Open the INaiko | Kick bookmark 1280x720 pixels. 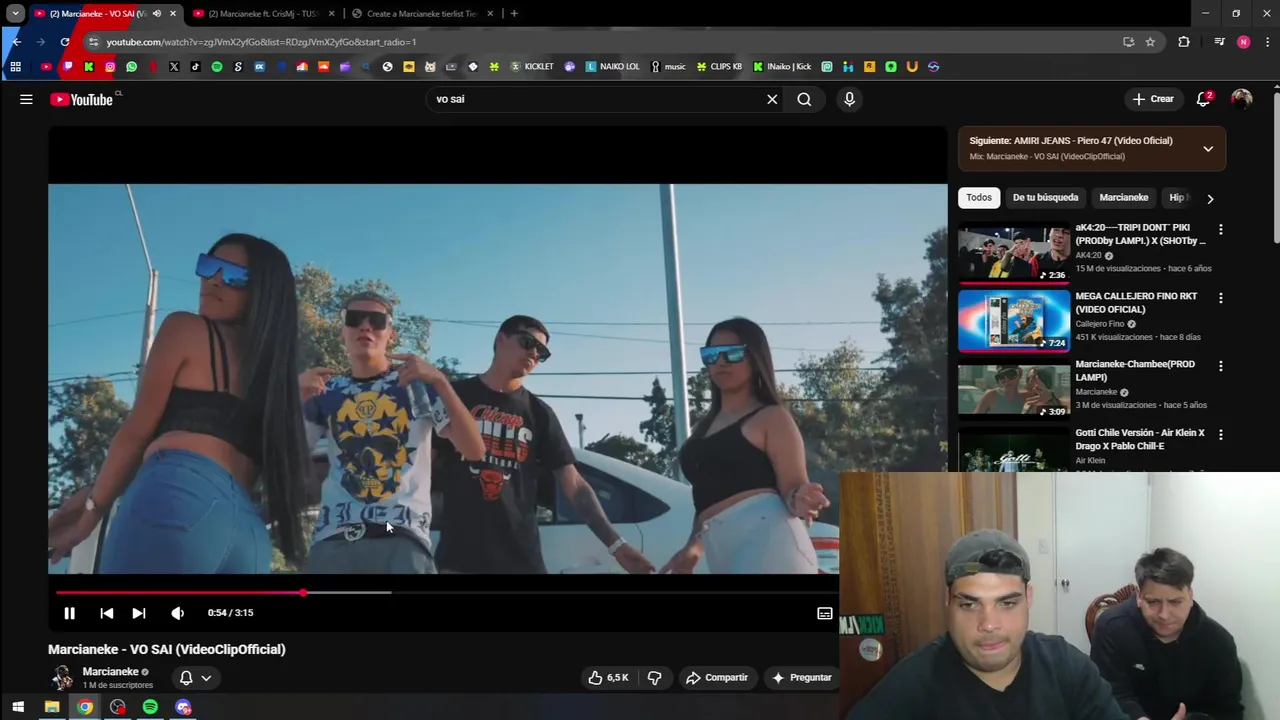pos(782,67)
